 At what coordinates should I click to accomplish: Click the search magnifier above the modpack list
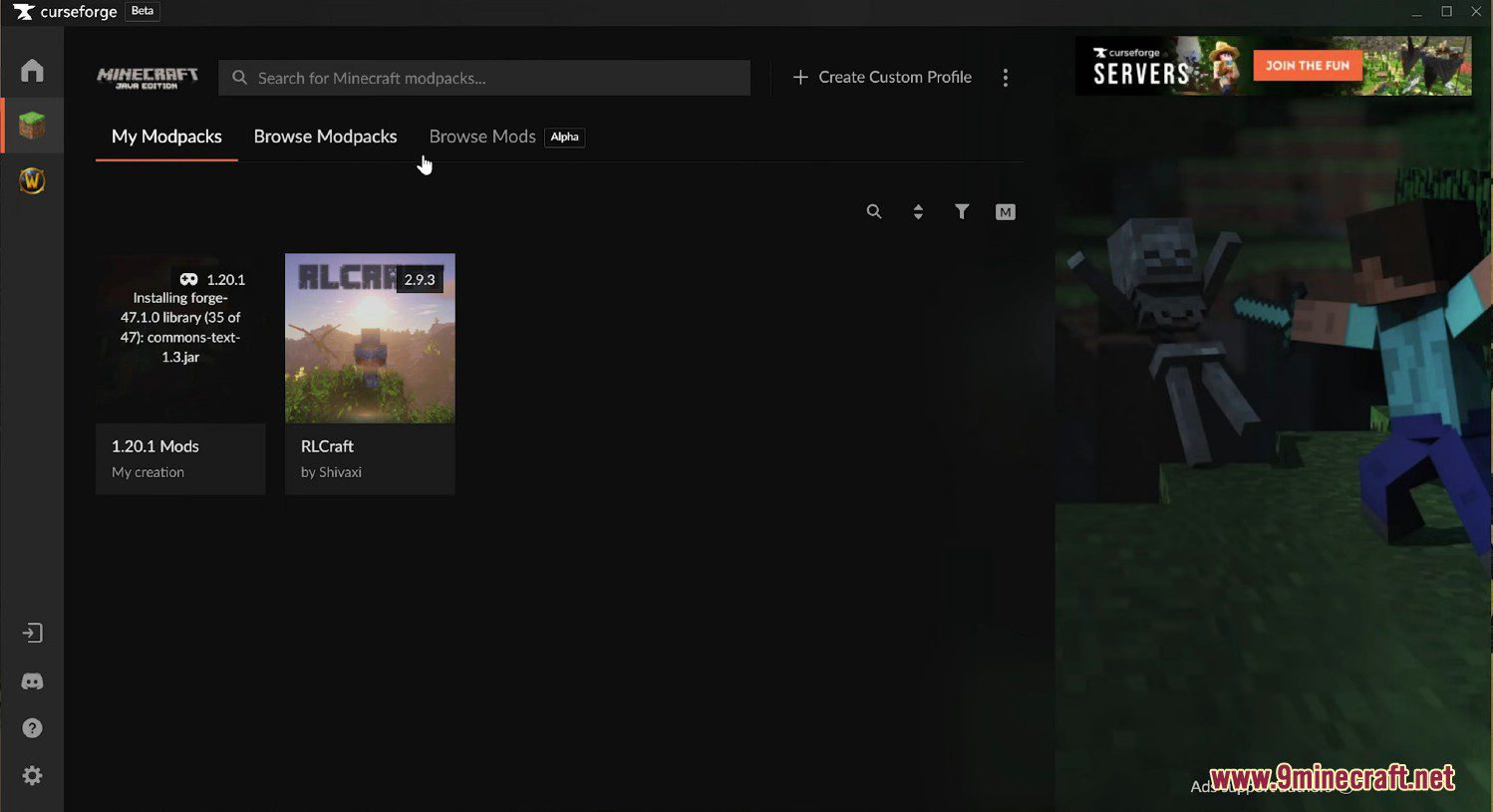874,211
